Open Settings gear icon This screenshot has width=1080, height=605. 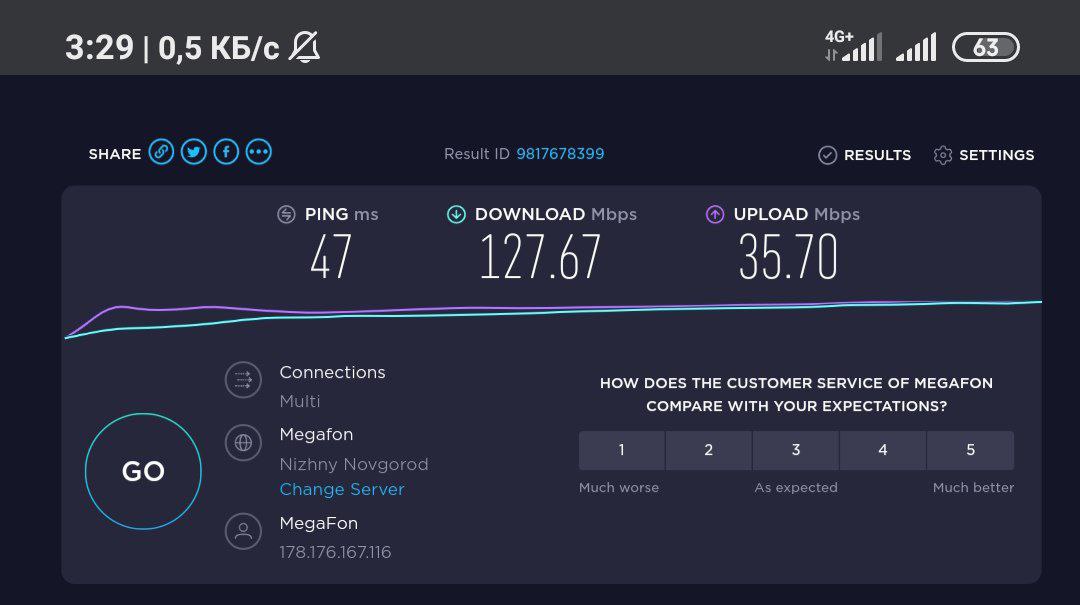click(942, 155)
